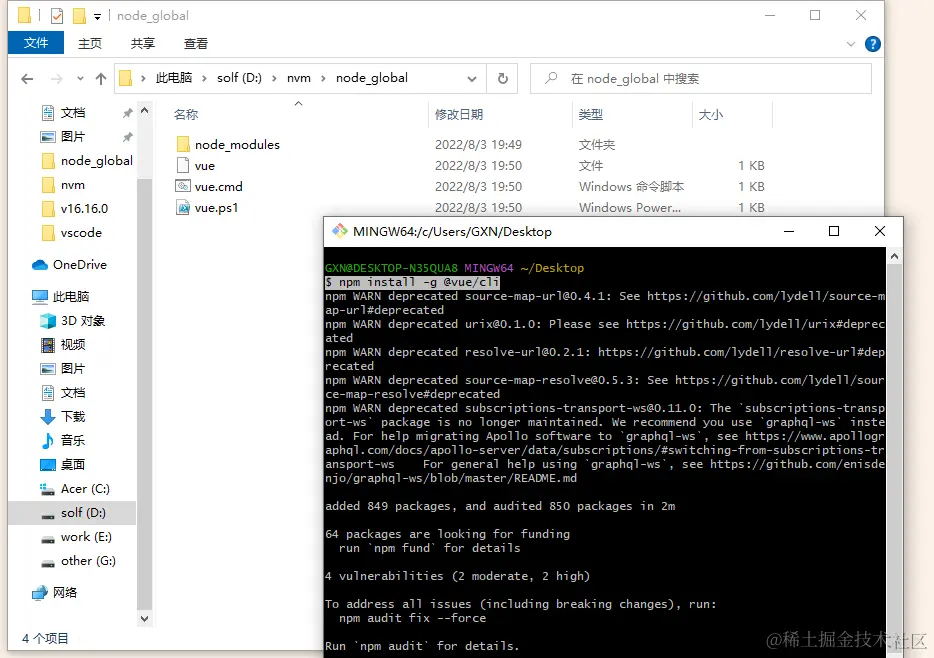Click new folder quick access icon
The image size is (934, 658).
[x=79, y=15]
